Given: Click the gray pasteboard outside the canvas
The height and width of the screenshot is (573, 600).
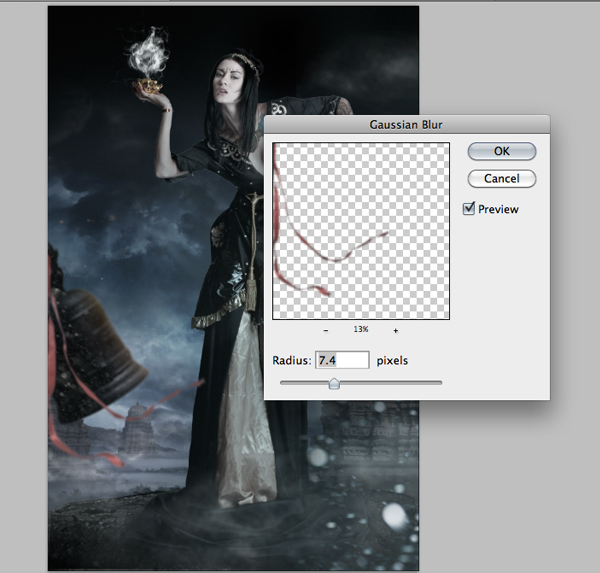Looking at the screenshot, I should click(509, 478).
